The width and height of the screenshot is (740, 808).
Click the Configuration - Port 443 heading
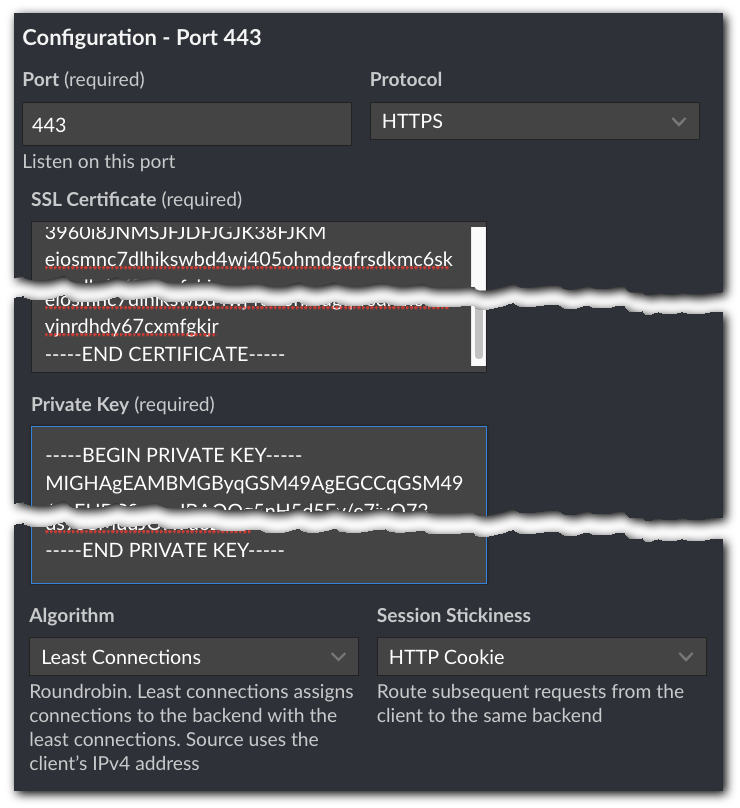pos(142,38)
